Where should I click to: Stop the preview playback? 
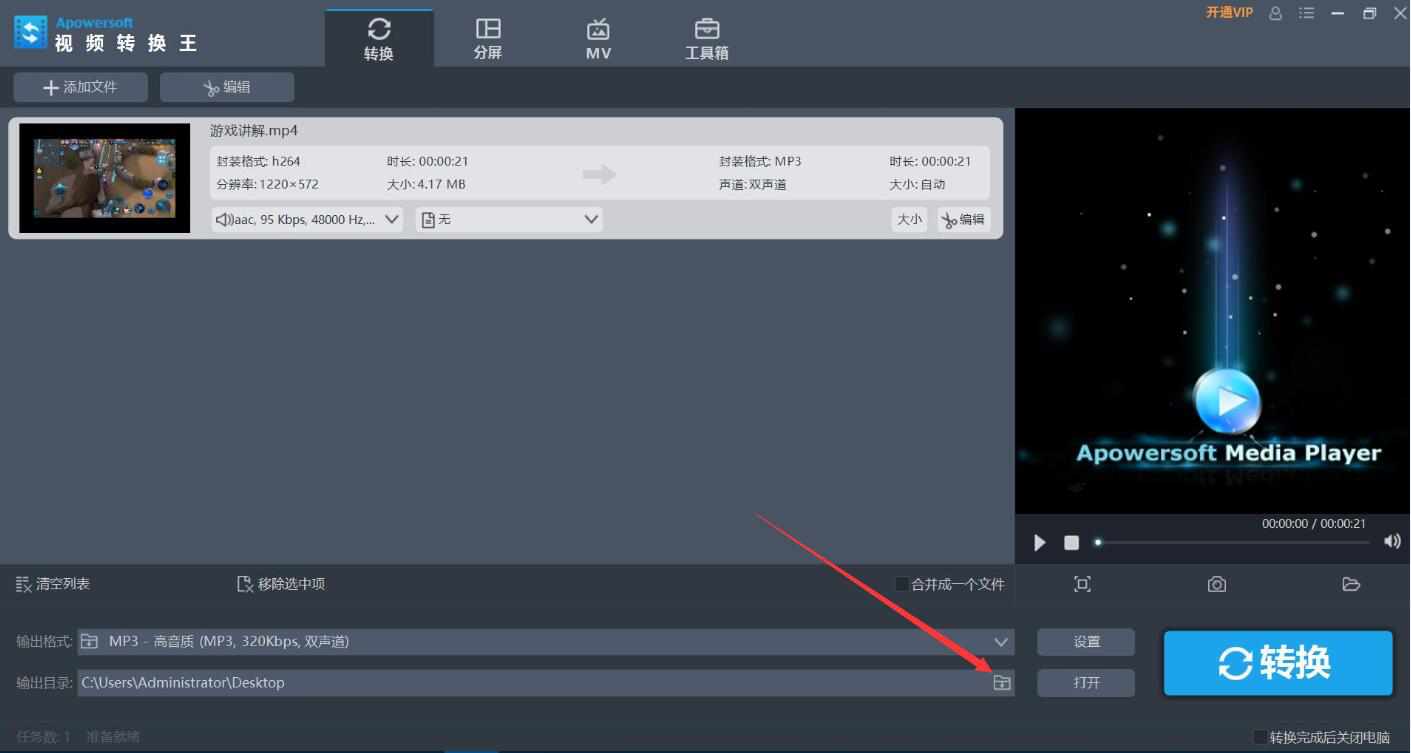[x=1072, y=542]
